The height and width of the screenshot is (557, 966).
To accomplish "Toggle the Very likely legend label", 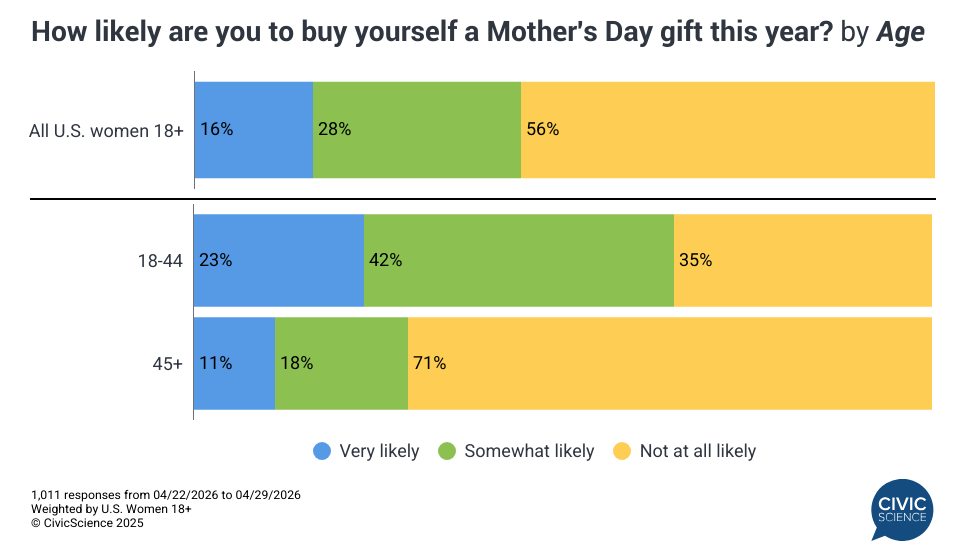I will coord(379,451).
